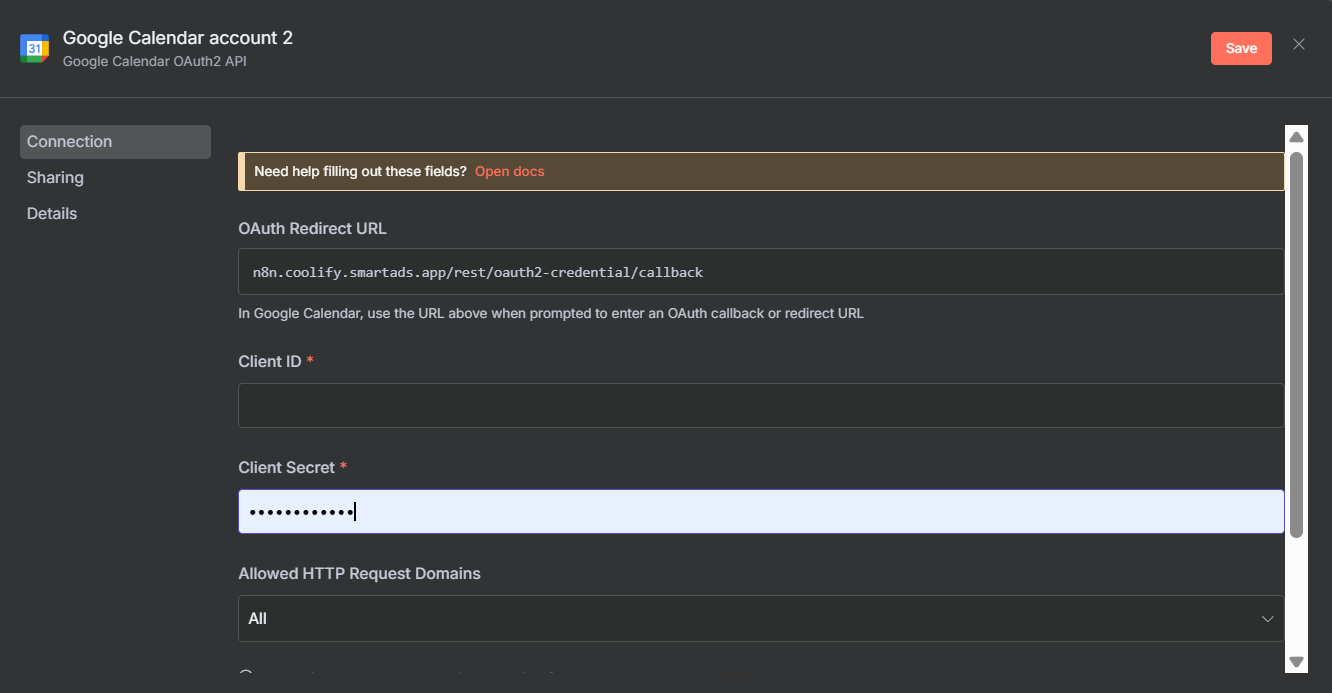The width and height of the screenshot is (1332, 693).
Task: Click the Google Calendar OAuth2 API subtitle
Action: tap(154, 61)
